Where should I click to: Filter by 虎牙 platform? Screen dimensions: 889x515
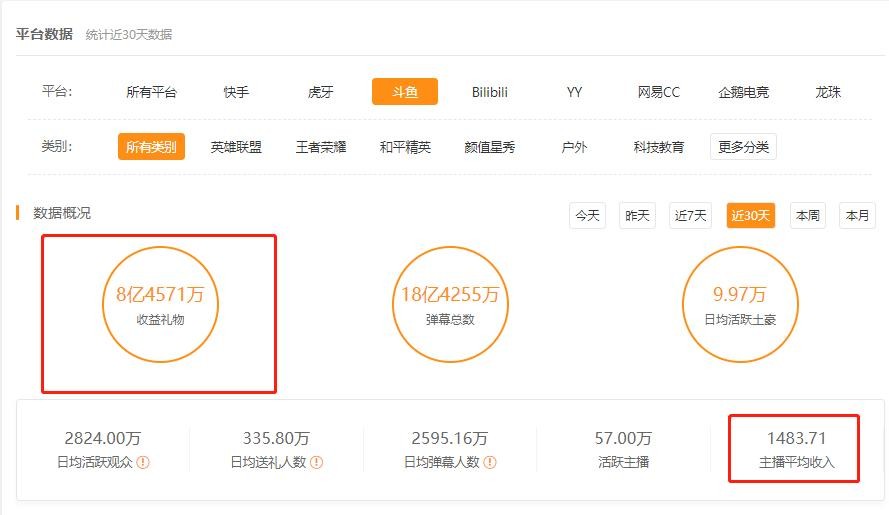coord(321,92)
